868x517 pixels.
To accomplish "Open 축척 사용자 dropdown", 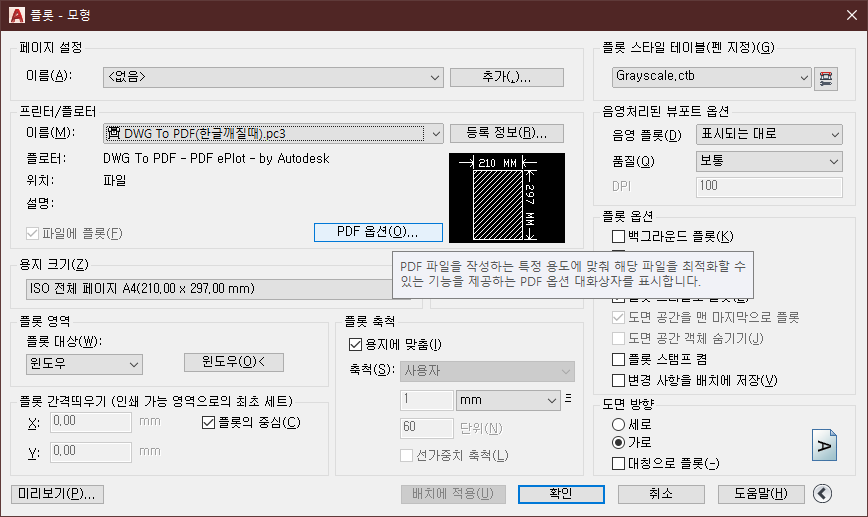I will 487,371.
